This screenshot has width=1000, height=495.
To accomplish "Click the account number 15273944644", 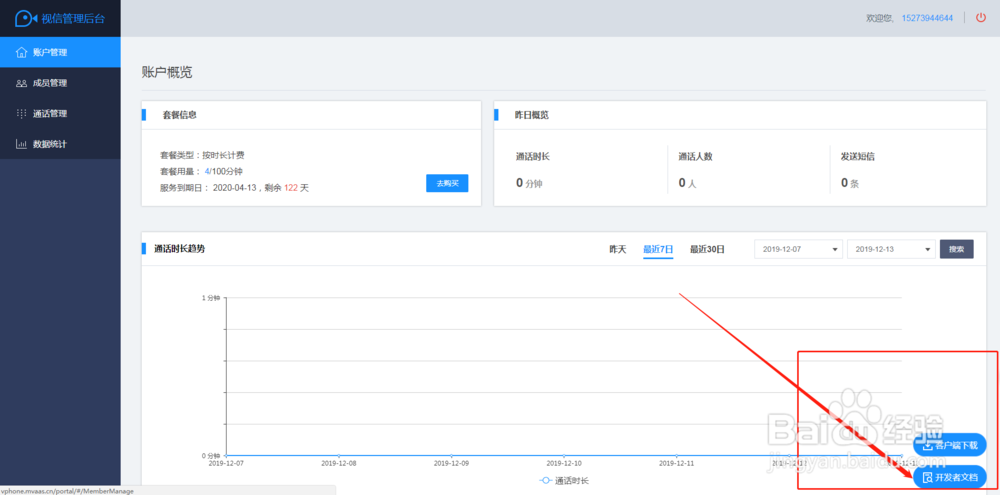I will pyautogui.click(x=927, y=18).
